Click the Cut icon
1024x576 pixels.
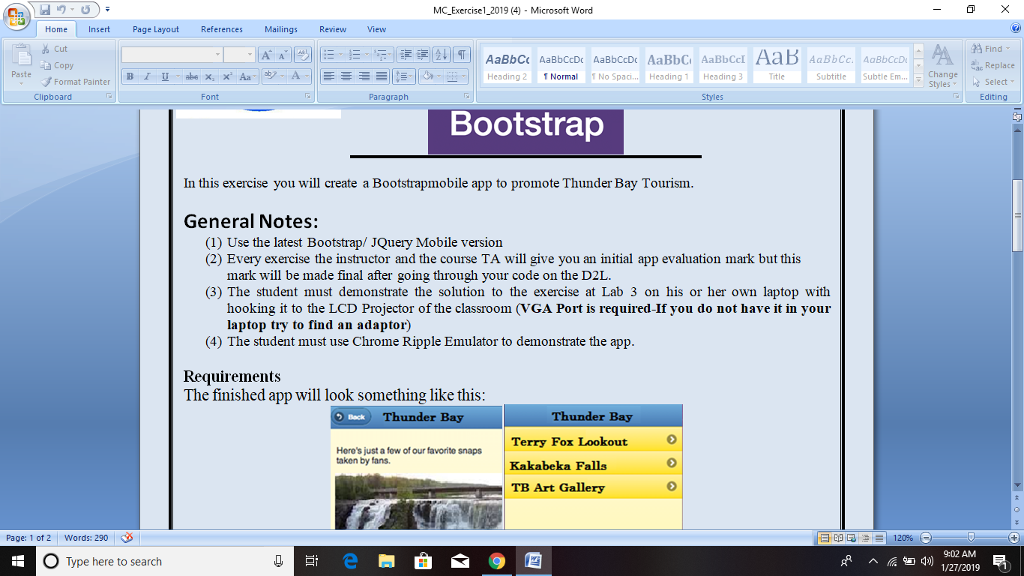click(46, 48)
